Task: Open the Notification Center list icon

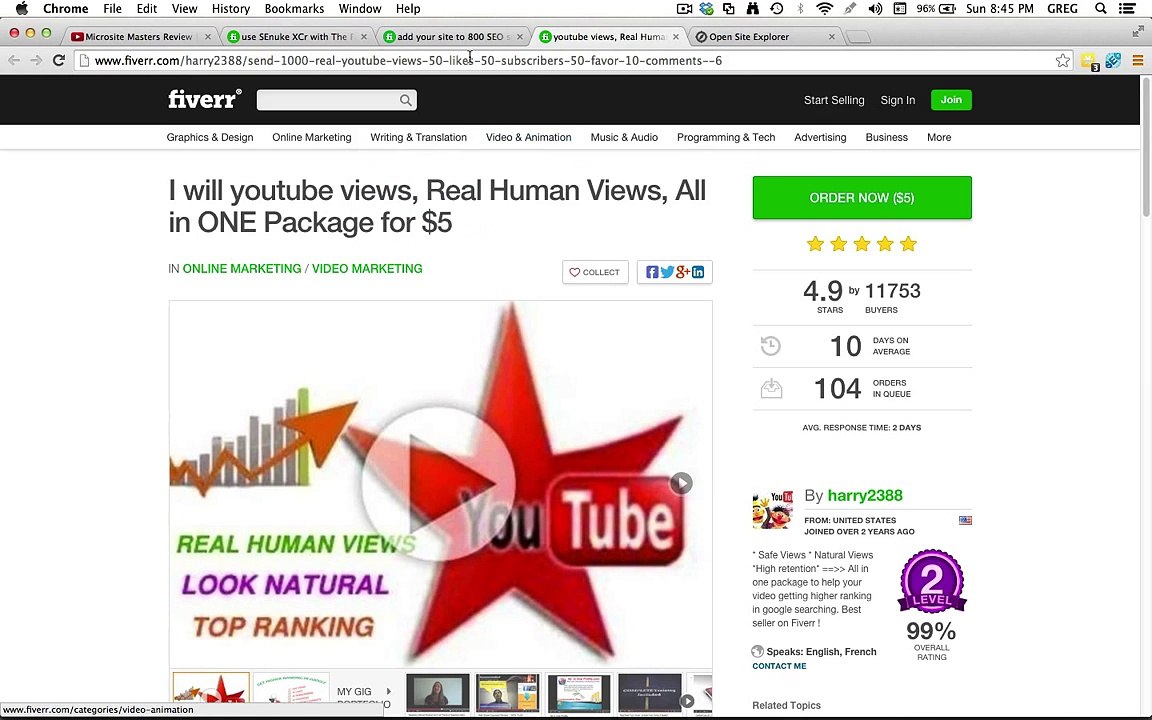Action: 1126,9
